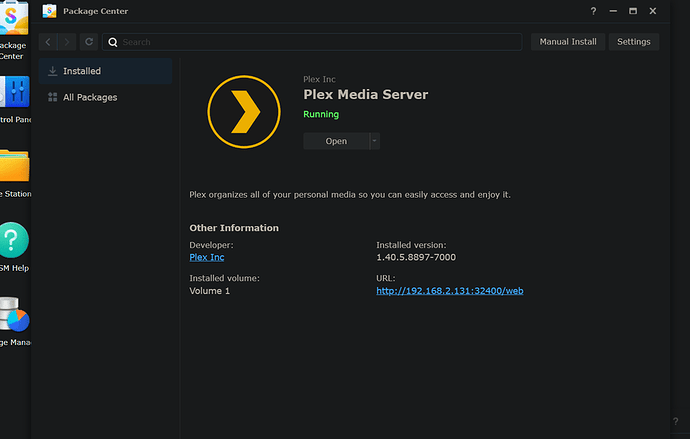This screenshot has width=690, height=439.
Task: Click the Developer: label
Action: point(211,245)
